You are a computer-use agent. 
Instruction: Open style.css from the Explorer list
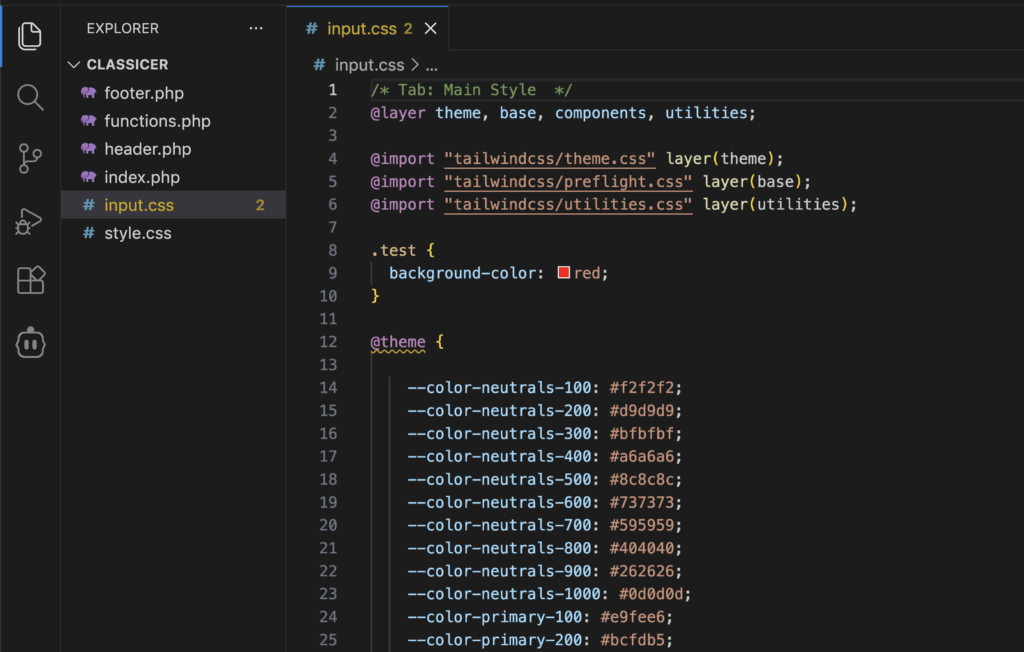coord(137,233)
